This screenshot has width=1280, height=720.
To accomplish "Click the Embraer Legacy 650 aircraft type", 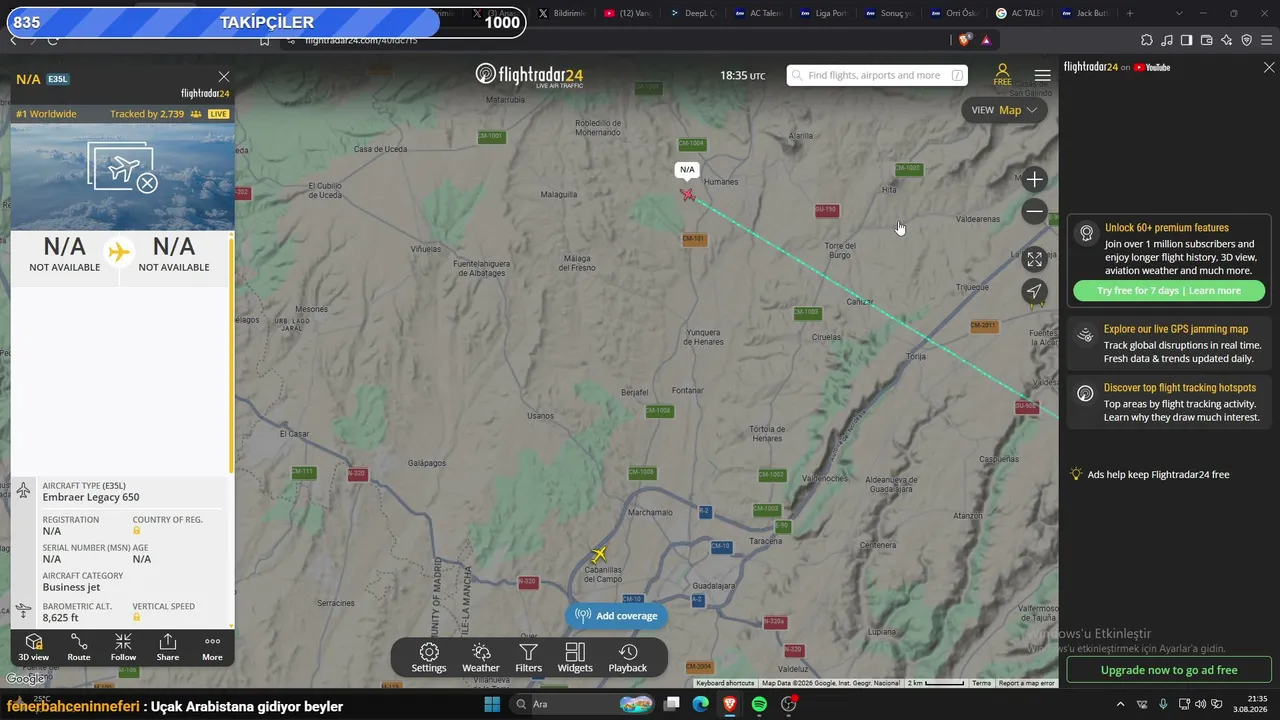I will (x=91, y=497).
